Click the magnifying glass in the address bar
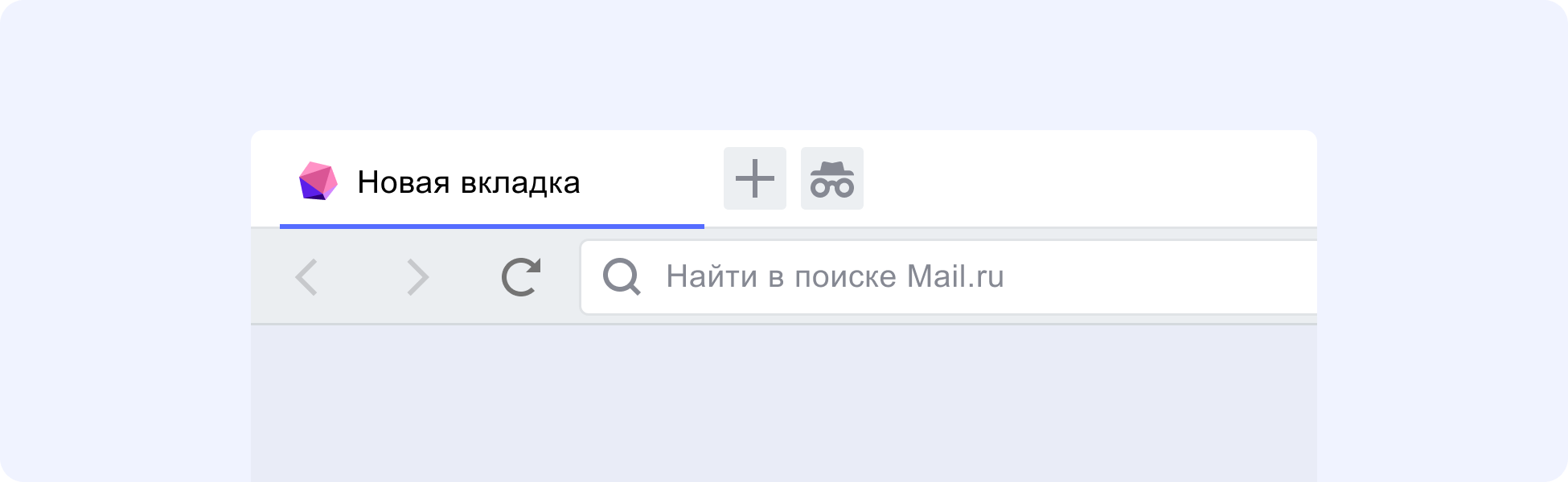This screenshot has width=1568, height=482. (x=622, y=277)
